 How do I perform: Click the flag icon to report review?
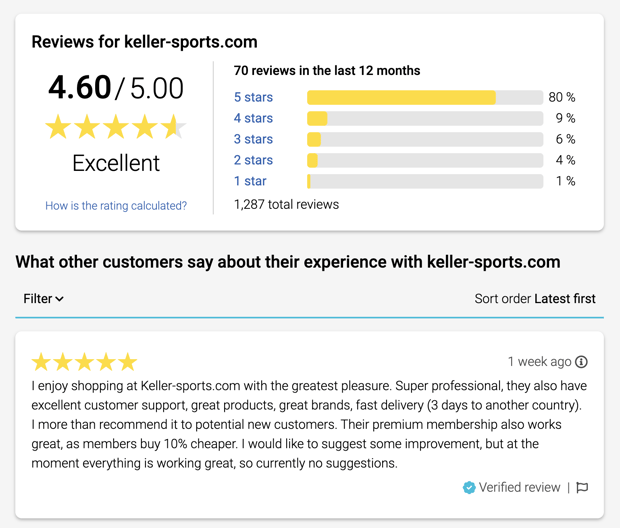coord(582,487)
